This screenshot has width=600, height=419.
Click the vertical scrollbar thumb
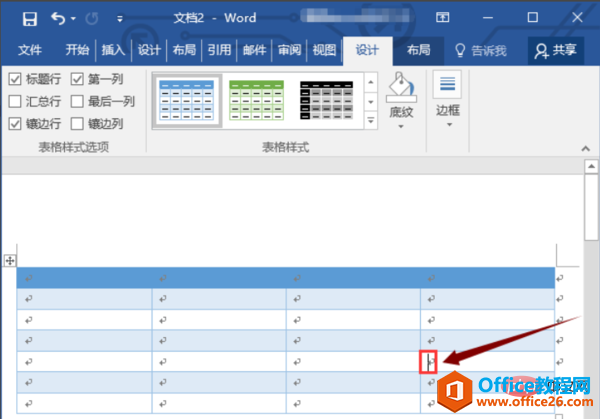[591, 207]
